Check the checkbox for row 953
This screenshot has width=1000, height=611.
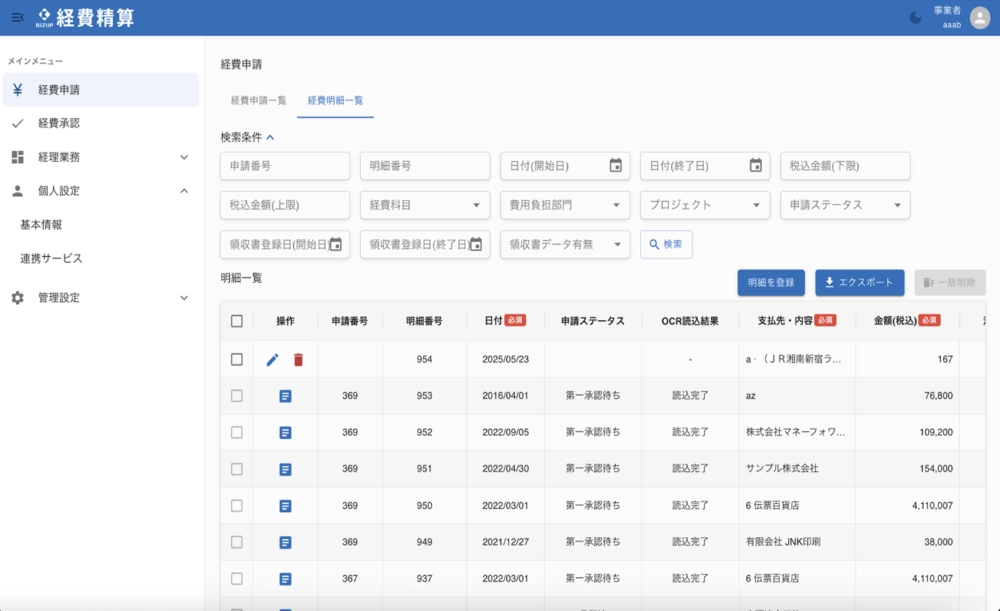pos(237,395)
